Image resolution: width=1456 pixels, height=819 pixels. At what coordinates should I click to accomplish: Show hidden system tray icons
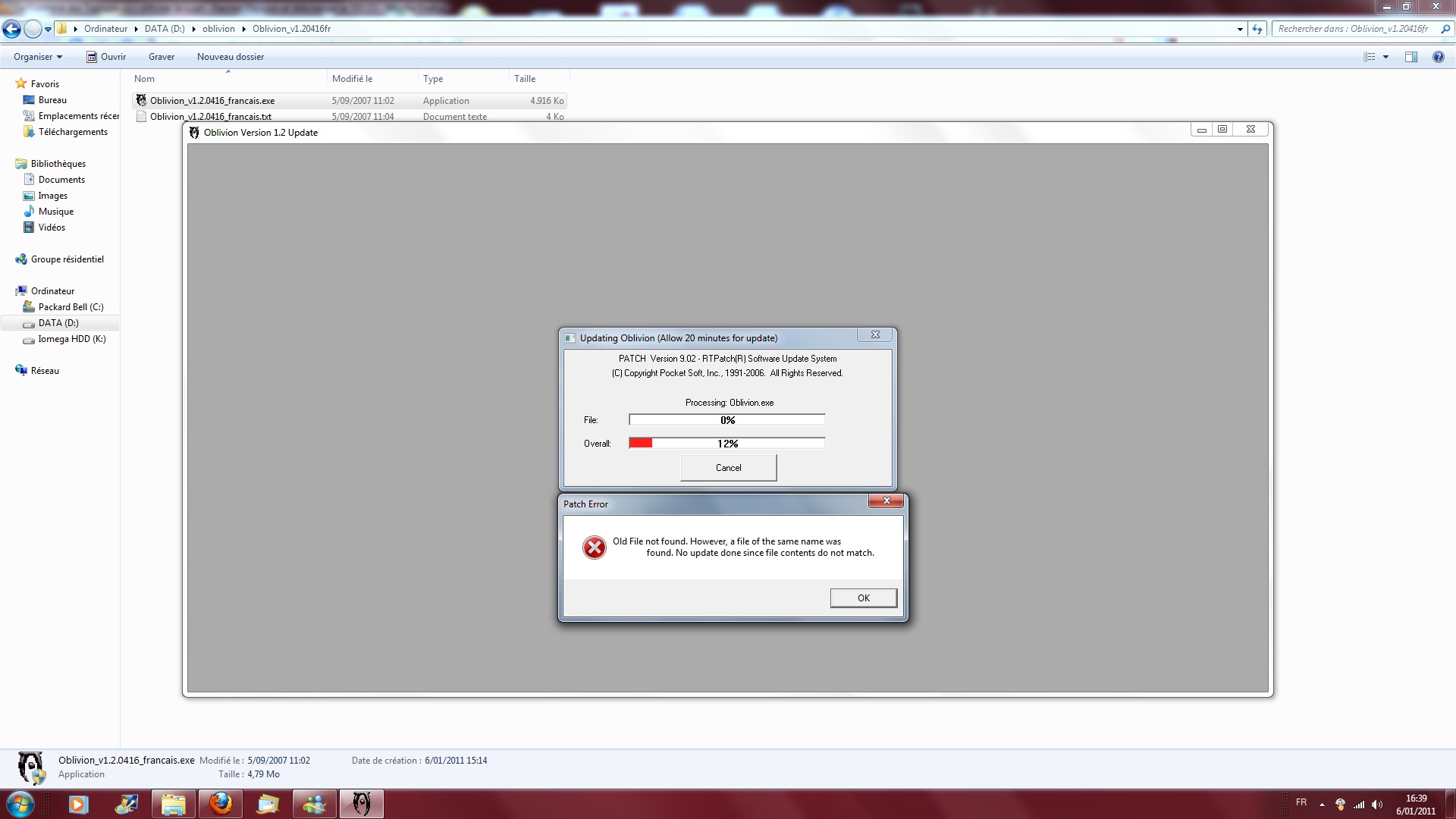coord(1322,805)
